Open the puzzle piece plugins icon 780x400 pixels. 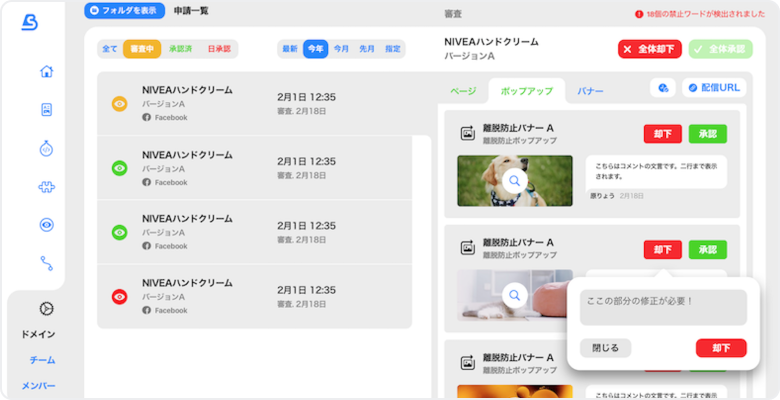coord(46,187)
